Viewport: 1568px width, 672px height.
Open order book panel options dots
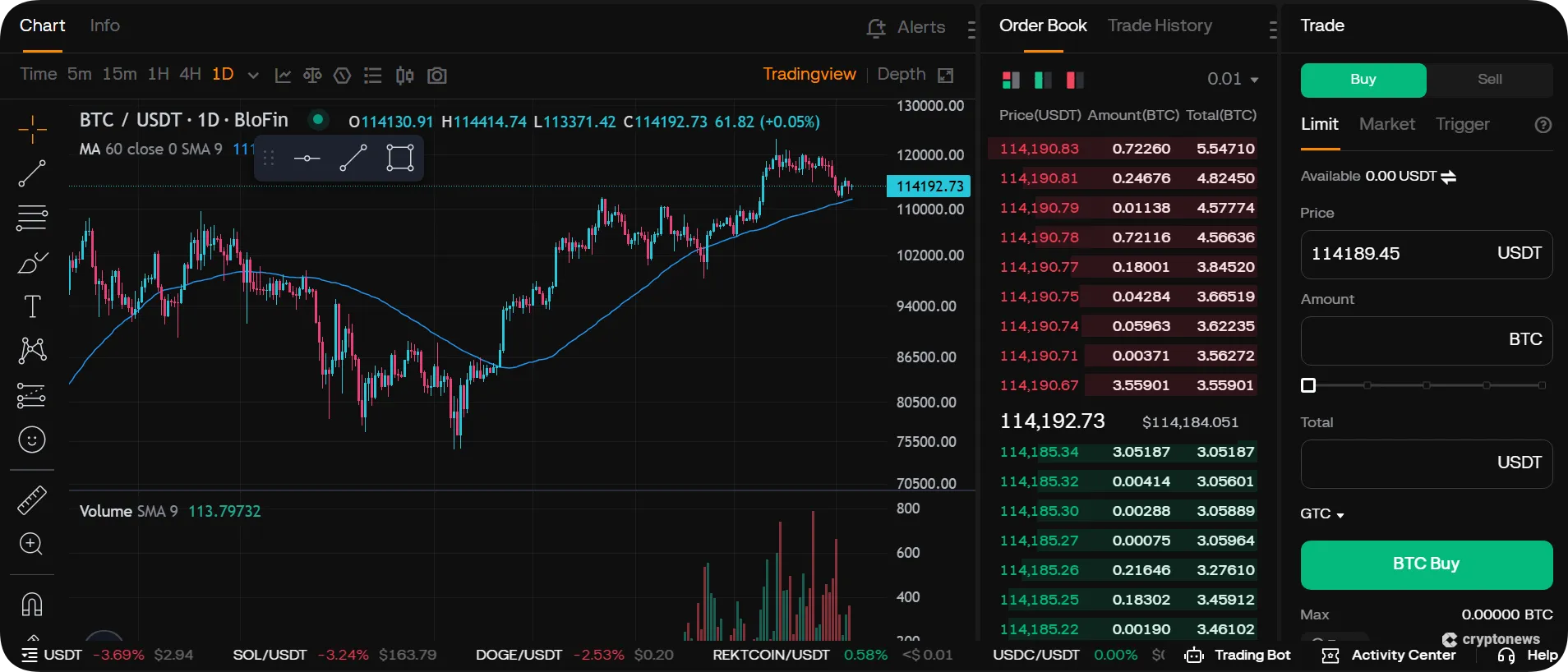click(x=1273, y=30)
